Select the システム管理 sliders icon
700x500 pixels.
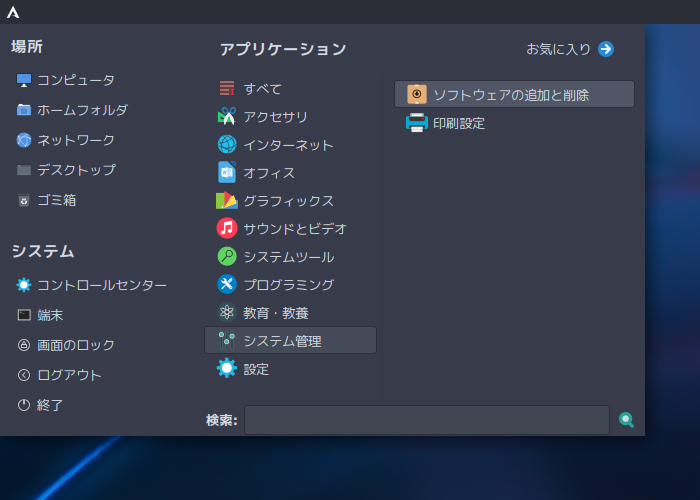click(227, 341)
